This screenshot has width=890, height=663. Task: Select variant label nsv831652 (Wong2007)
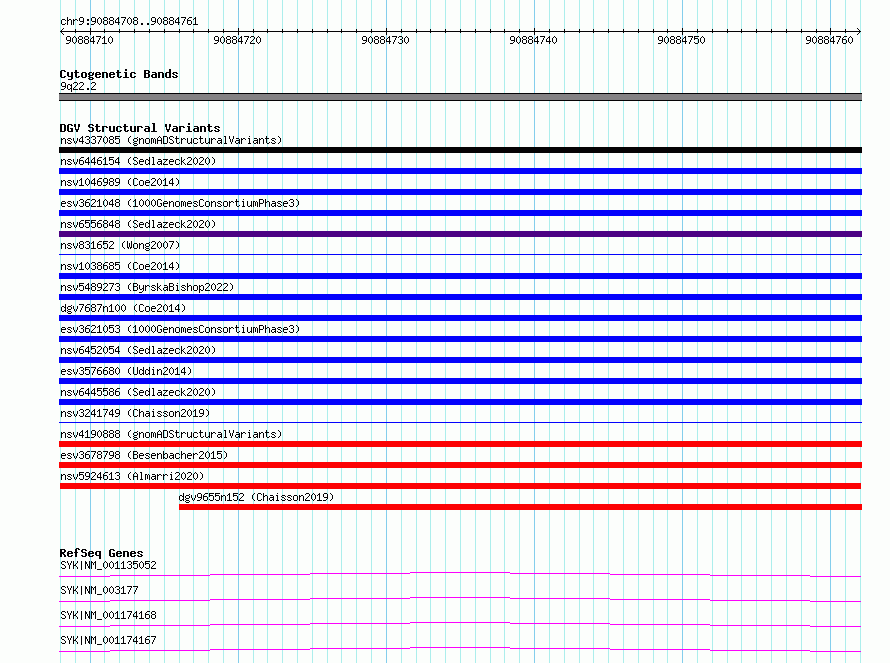coord(120,245)
